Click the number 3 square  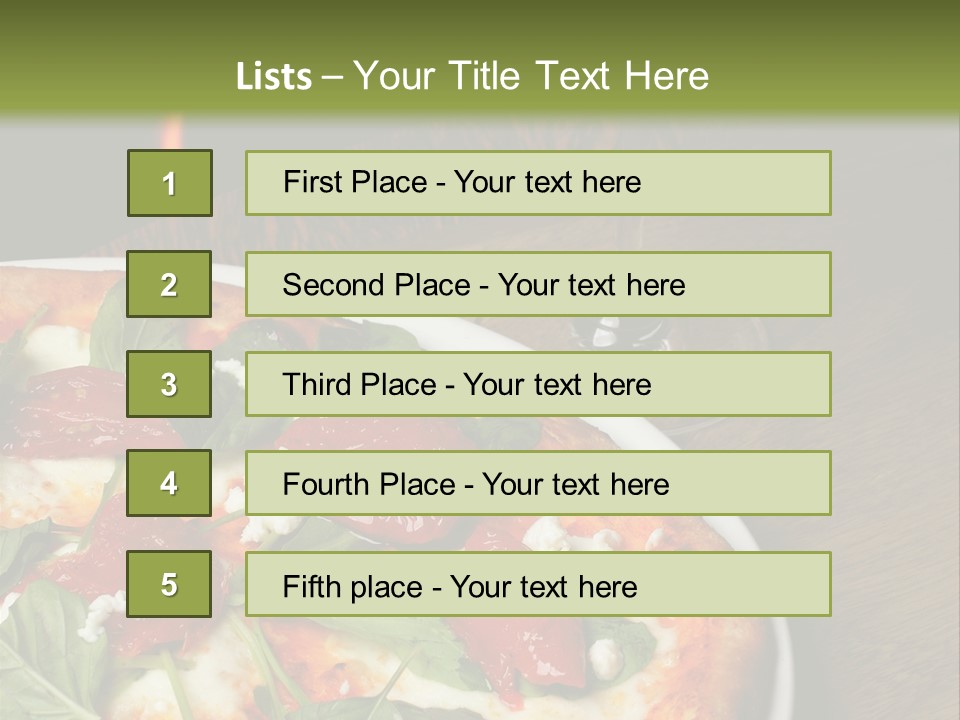169,384
